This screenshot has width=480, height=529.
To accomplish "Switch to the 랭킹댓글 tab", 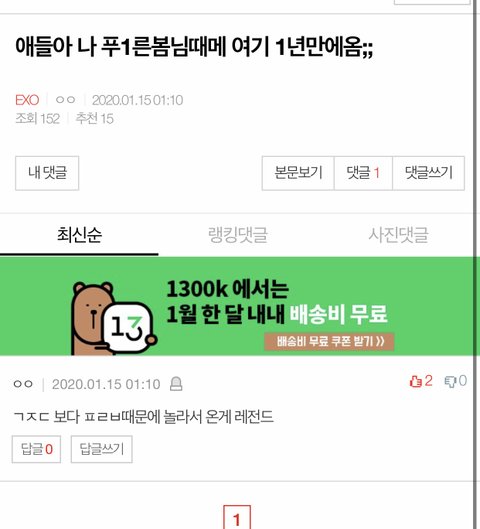I will click(238, 235).
